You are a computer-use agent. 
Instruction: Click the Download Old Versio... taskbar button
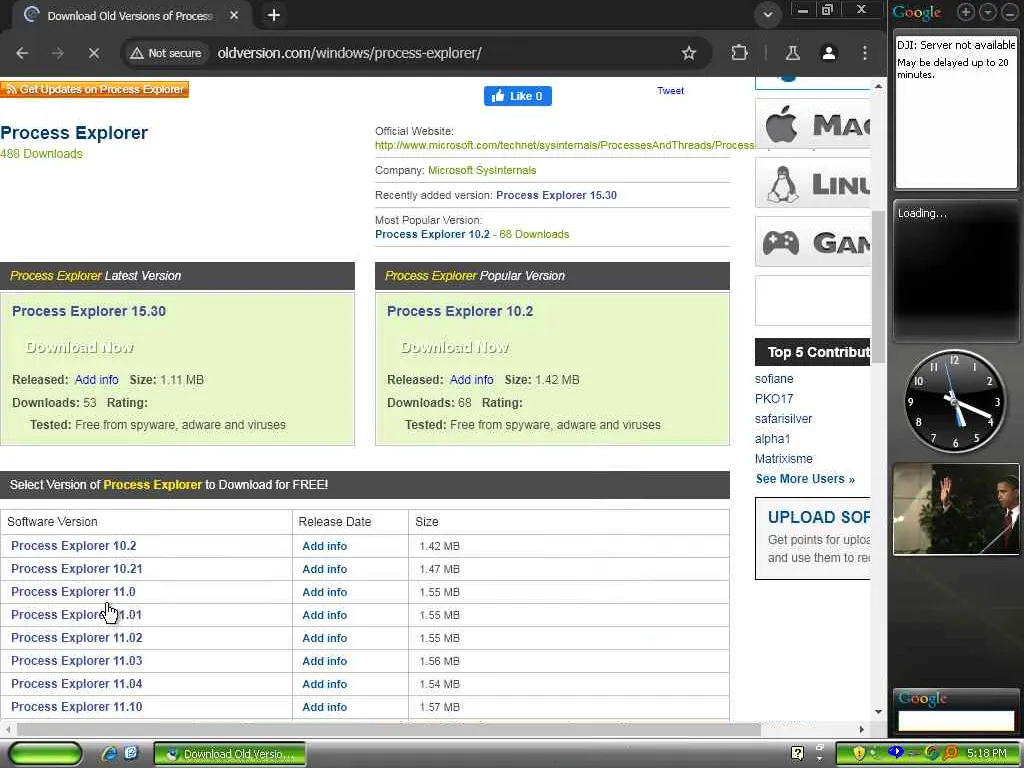pyautogui.click(x=230, y=754)
